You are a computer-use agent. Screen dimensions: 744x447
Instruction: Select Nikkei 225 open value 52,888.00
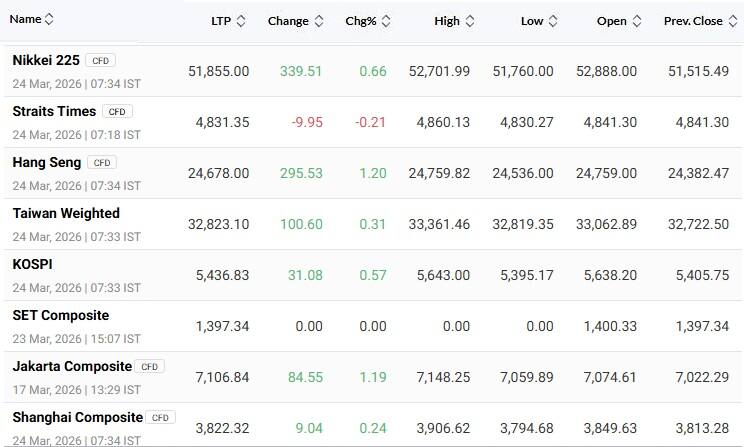(606, 71)
